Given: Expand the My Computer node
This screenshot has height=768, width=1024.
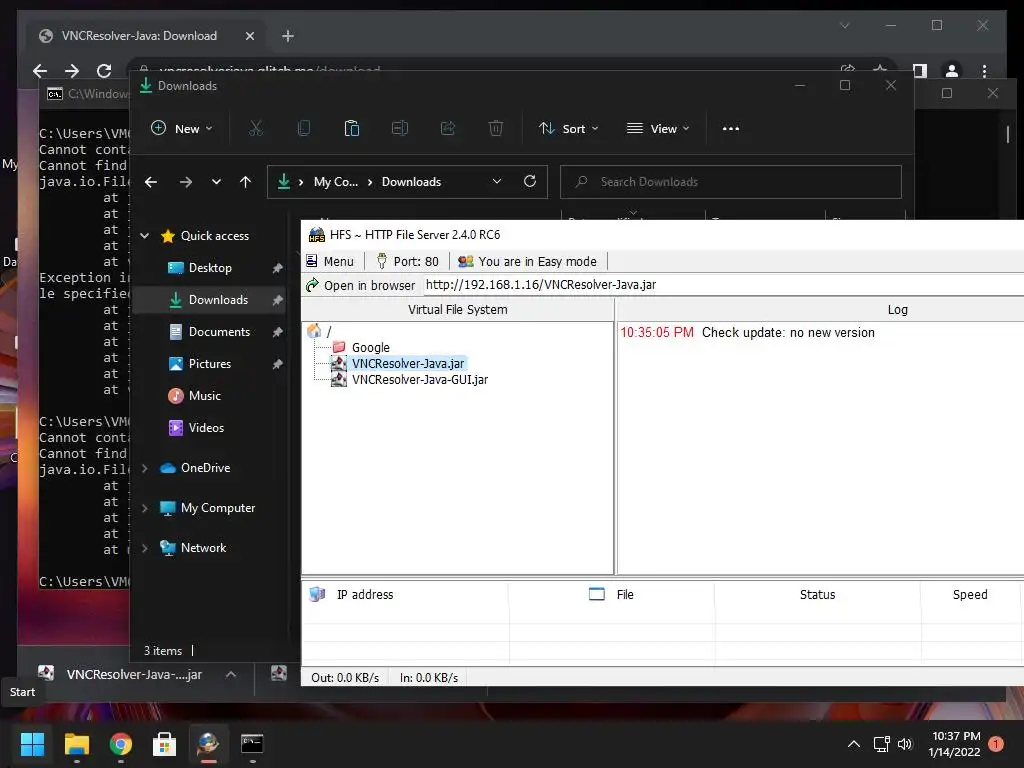Looking at the screenshot, I should click(144, 507).
